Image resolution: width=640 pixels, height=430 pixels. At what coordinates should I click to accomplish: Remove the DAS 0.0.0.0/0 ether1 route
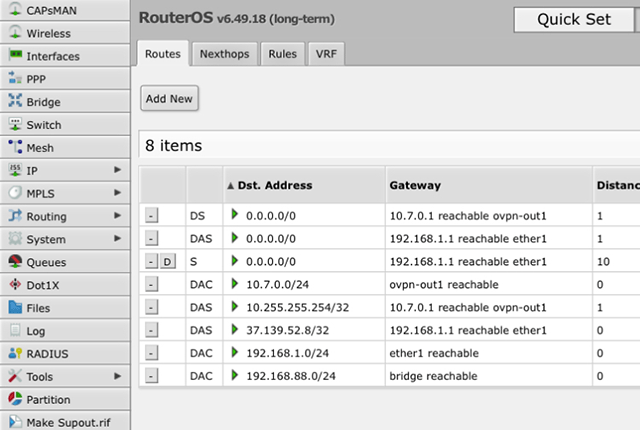[151, 238]
